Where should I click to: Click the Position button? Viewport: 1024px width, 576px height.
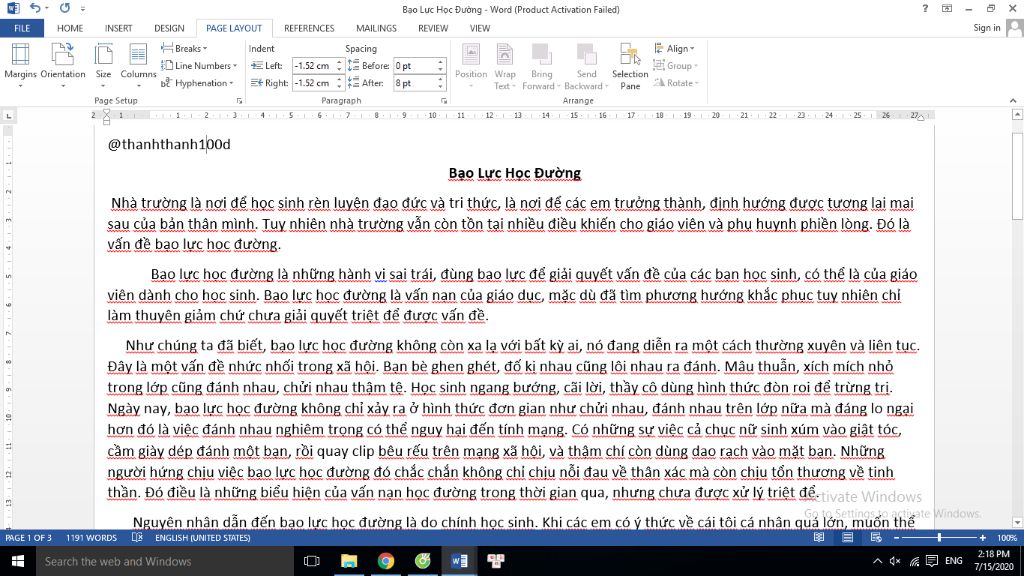471,65
